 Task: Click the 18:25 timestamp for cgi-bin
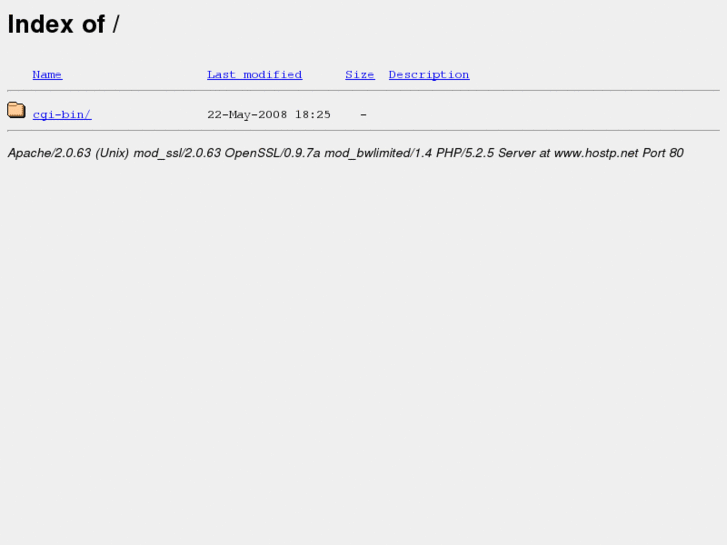pyautogui.click(x=312, y=115)
